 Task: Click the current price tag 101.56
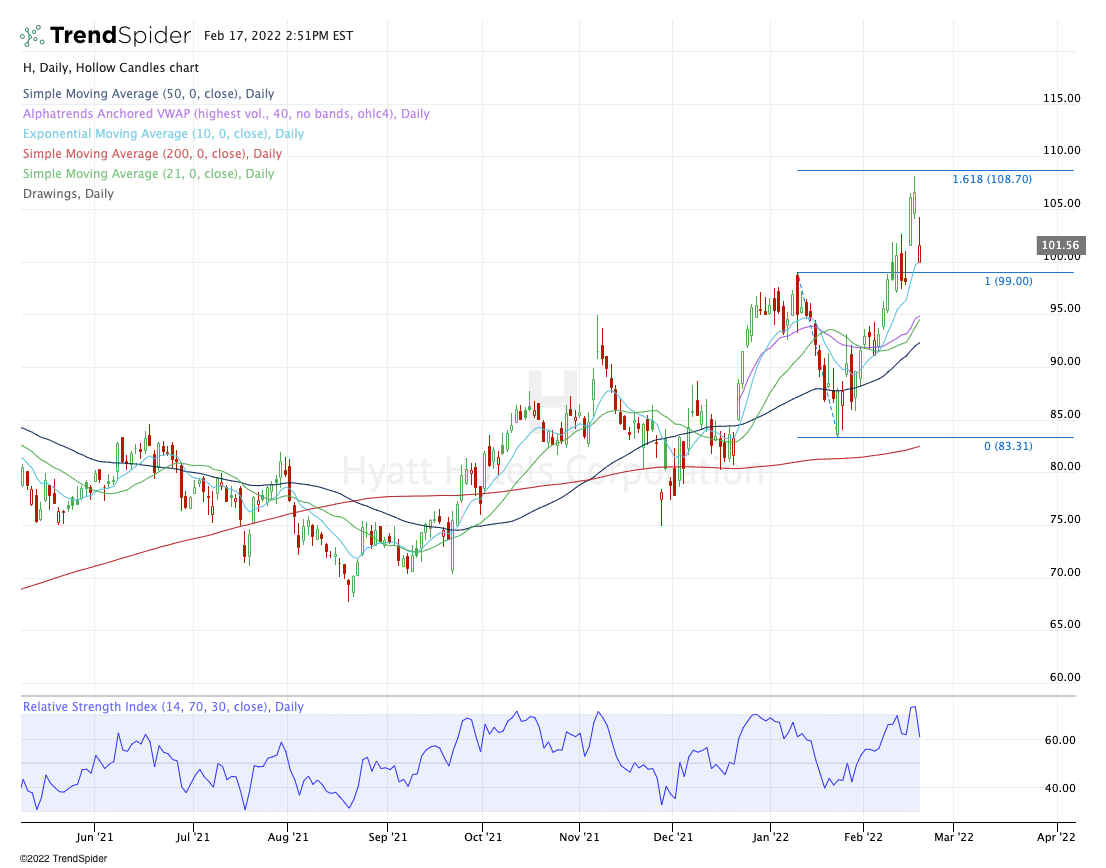[x=1061, y=245]
